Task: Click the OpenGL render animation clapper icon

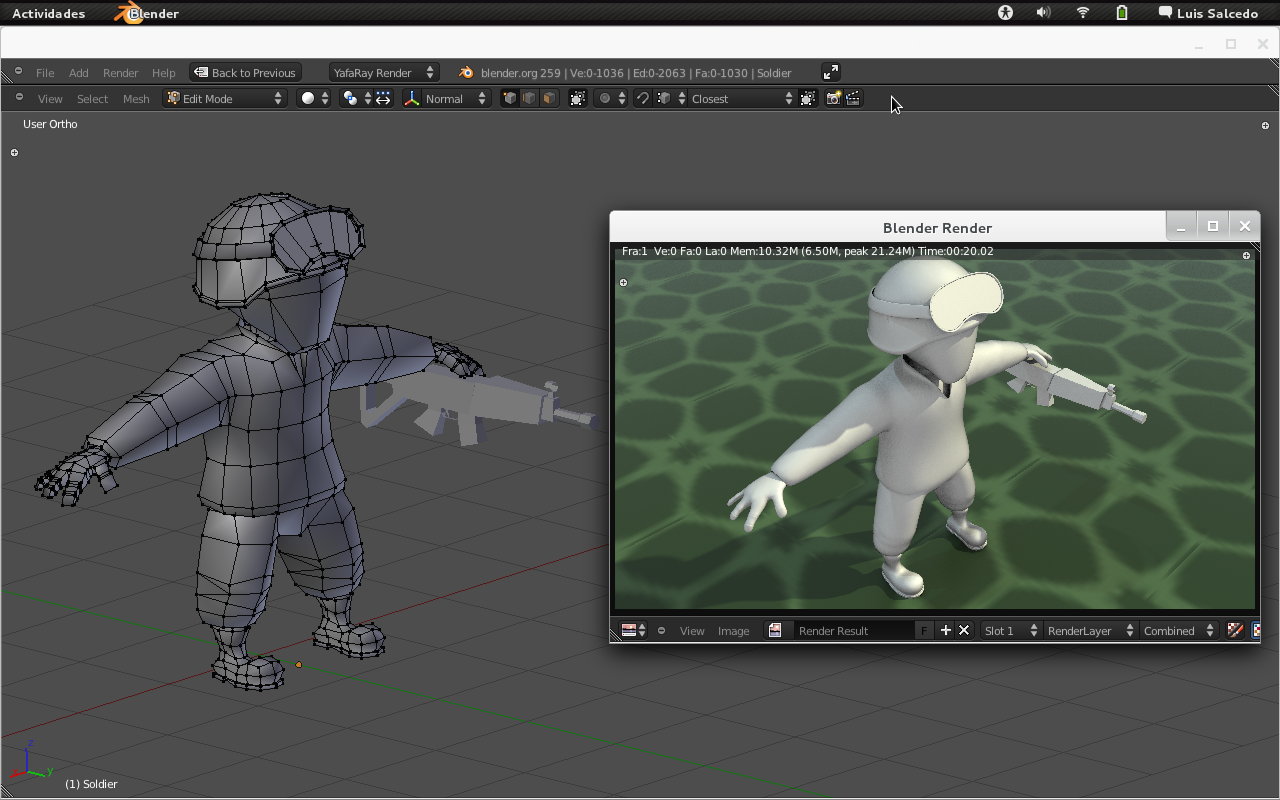Action: click(x=853, y=98)
